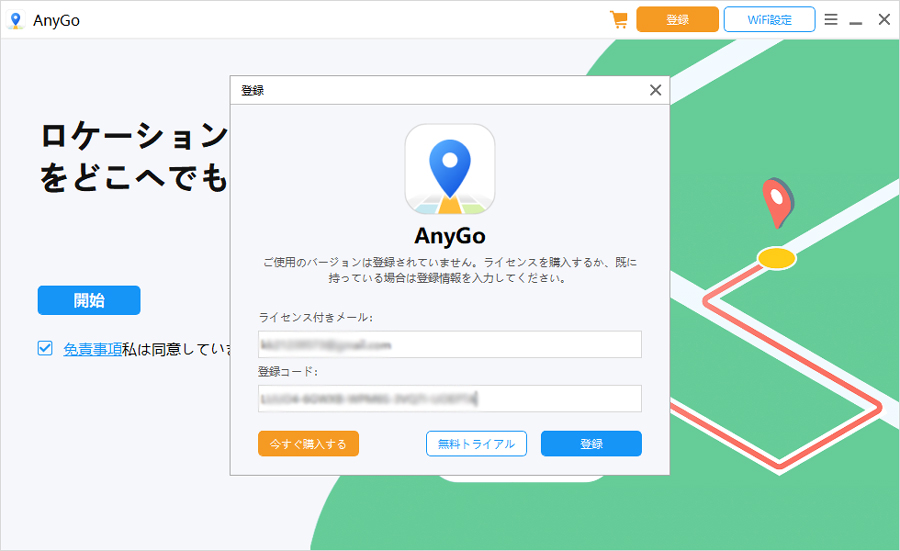Open the 免責事項 link
Viewport: 900px width, 551px height.
92,349
